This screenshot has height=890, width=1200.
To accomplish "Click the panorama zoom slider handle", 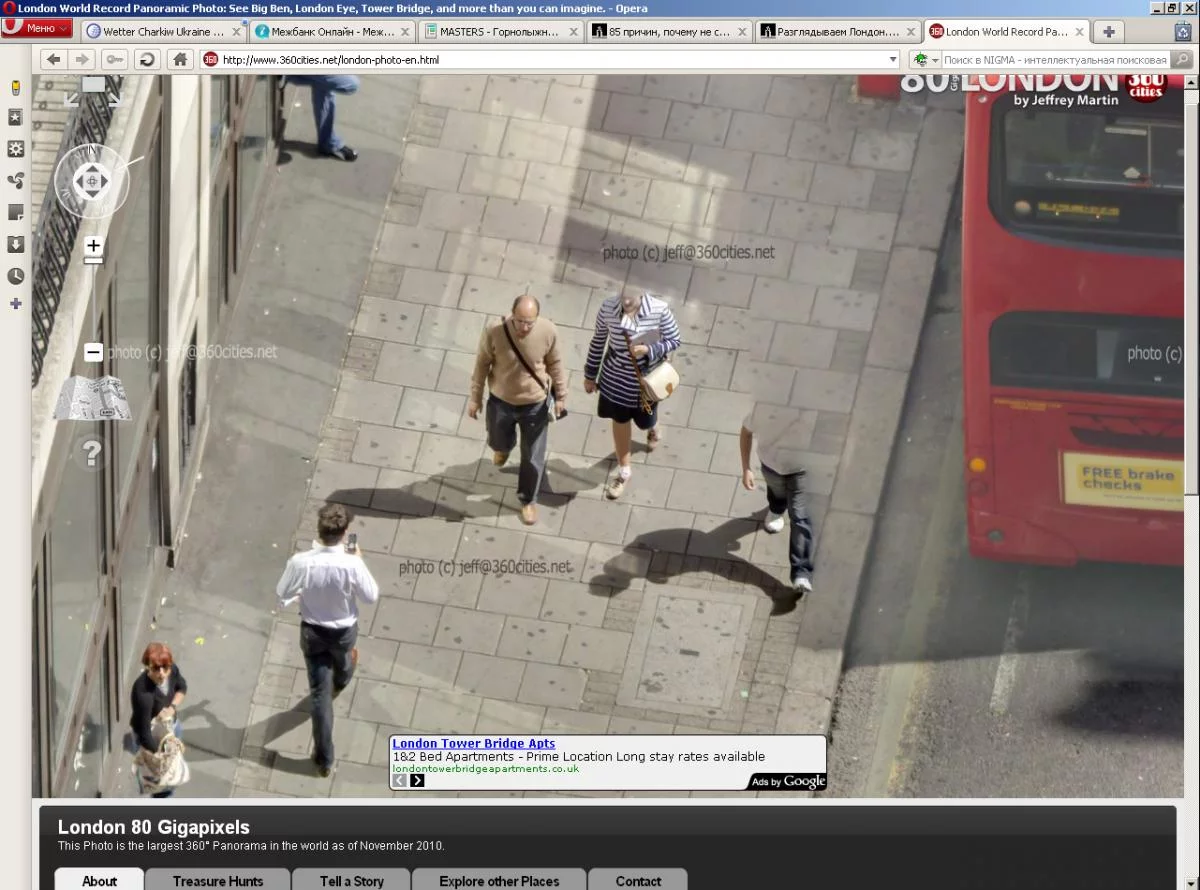I will [93, 261].
